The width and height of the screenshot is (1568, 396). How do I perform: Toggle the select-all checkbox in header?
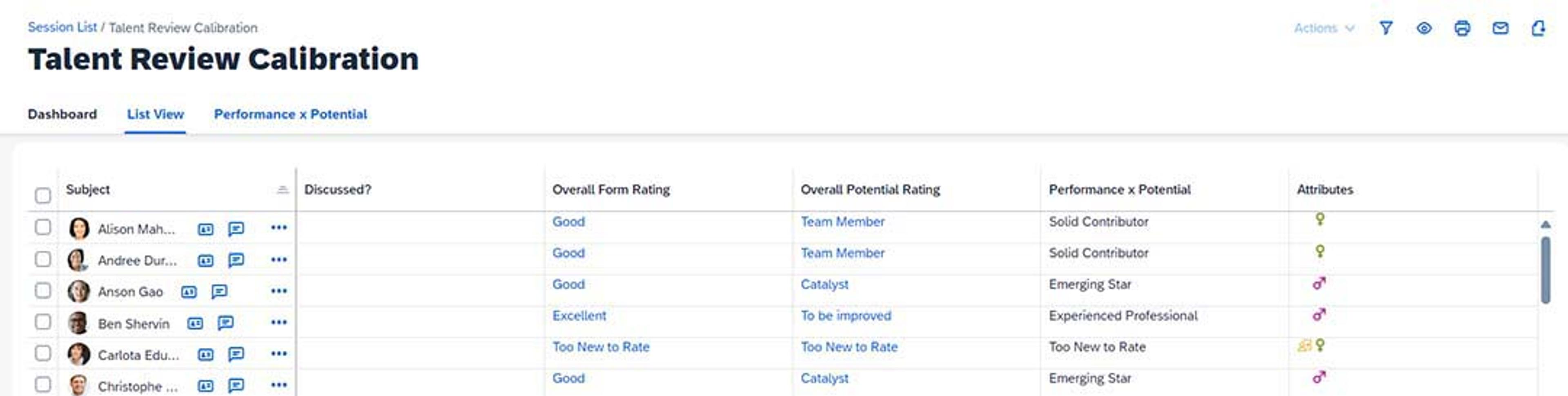coord(42,195)
